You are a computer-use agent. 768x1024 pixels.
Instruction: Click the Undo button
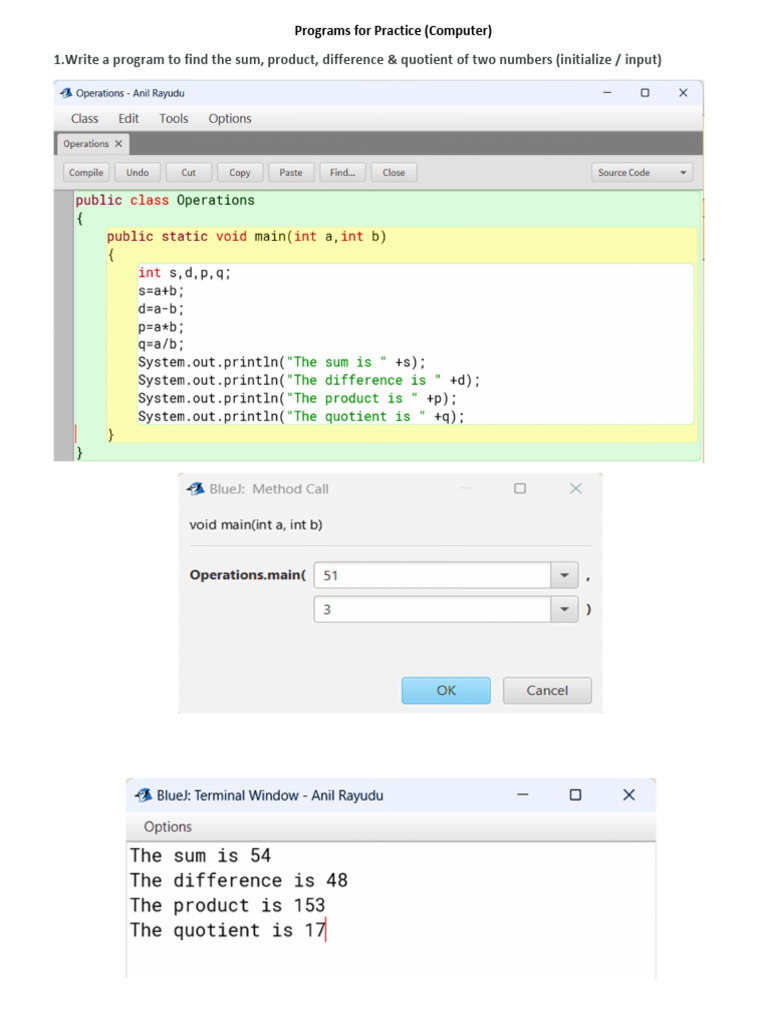137,172
